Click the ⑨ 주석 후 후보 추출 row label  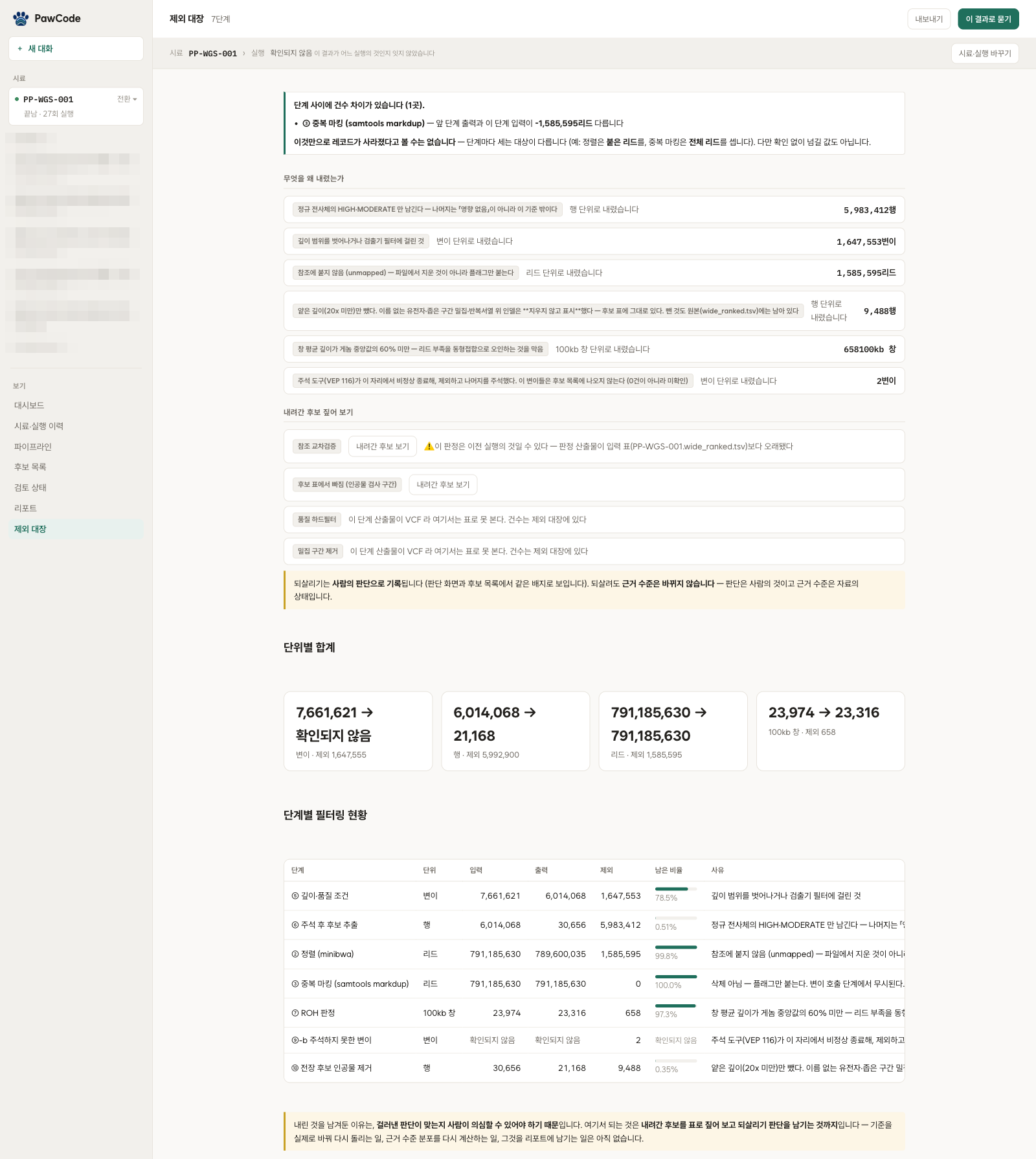(x=324, y=925)
